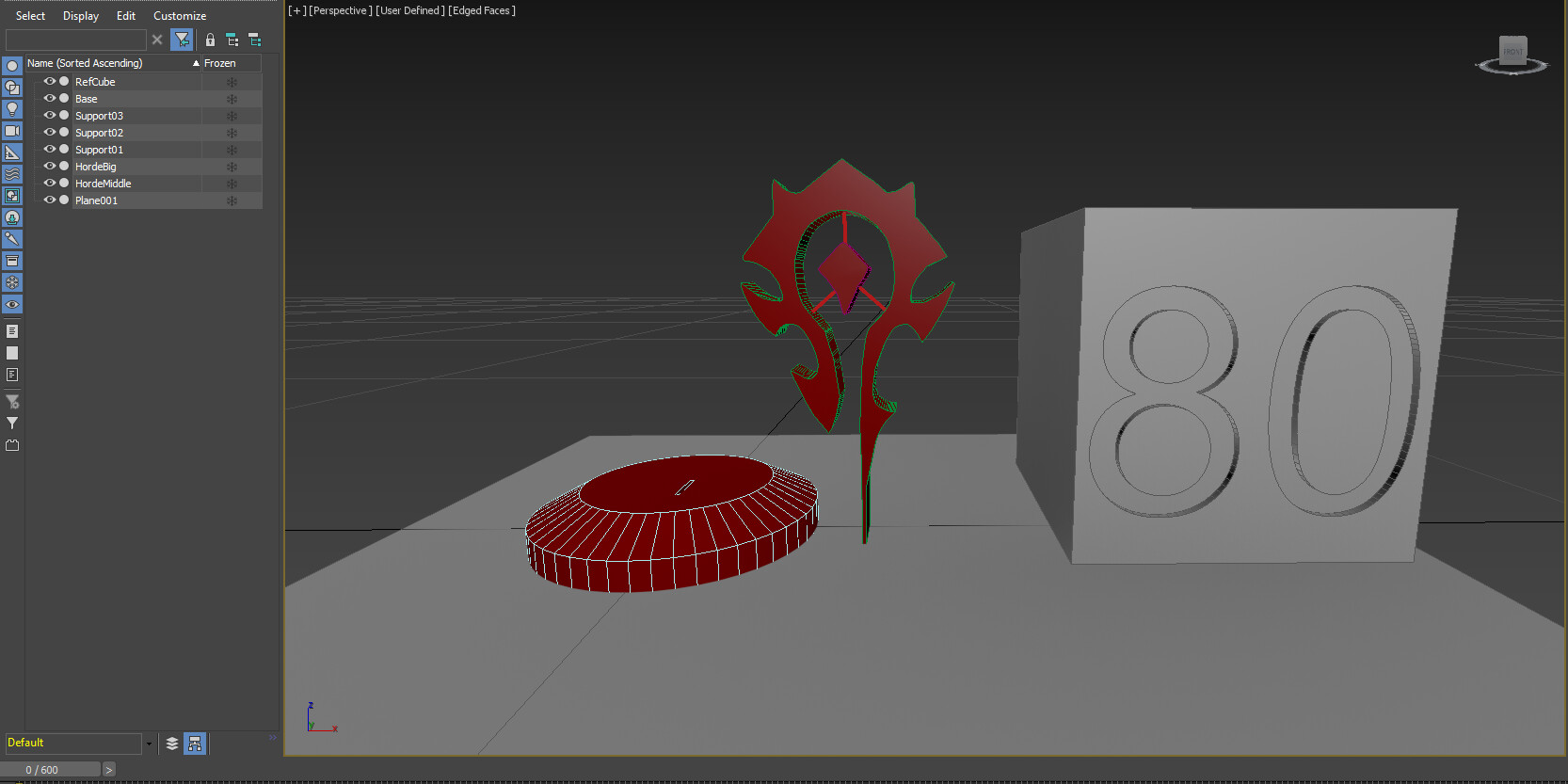Switch to Sort by Hierarchy icon
This screenshot has height=784, width=1568.
pyautogui.click(x=195, y=744)
